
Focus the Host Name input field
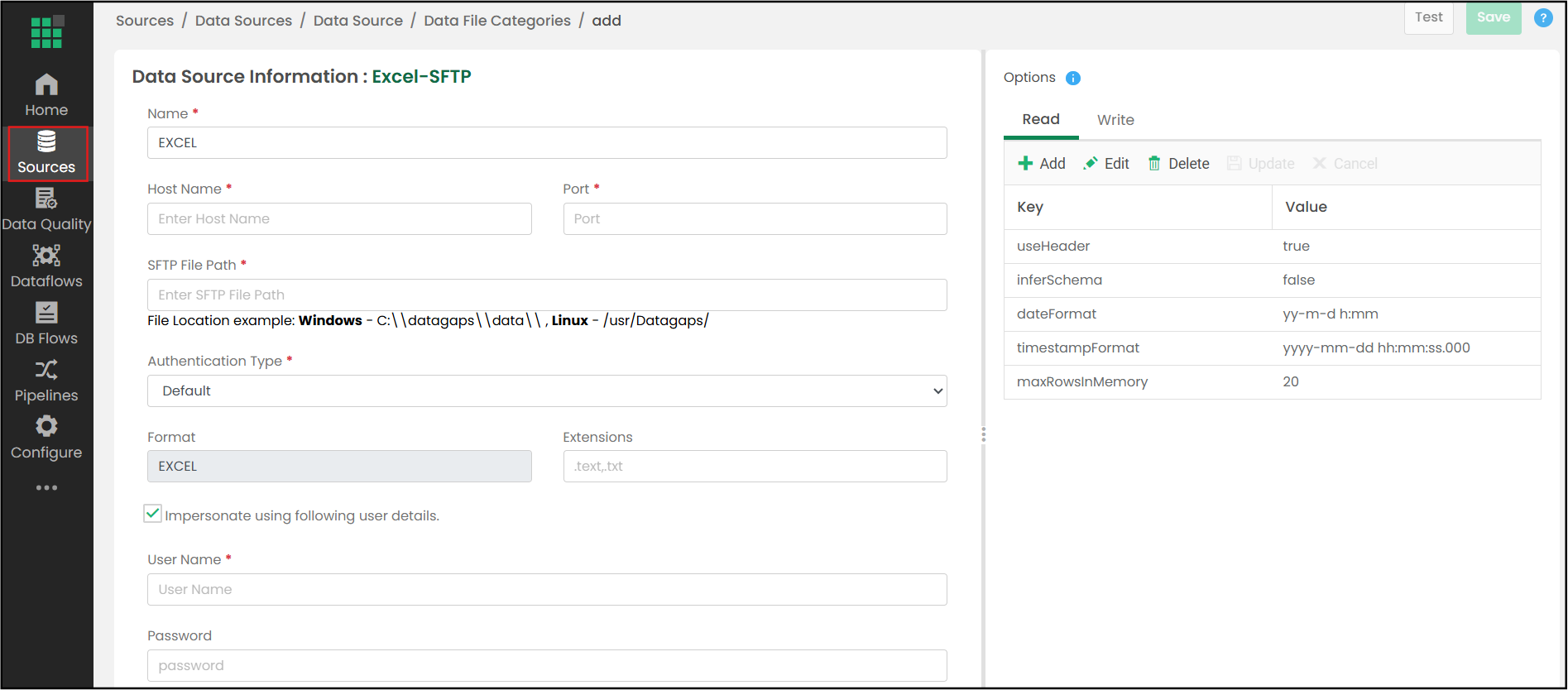(339, 218)
